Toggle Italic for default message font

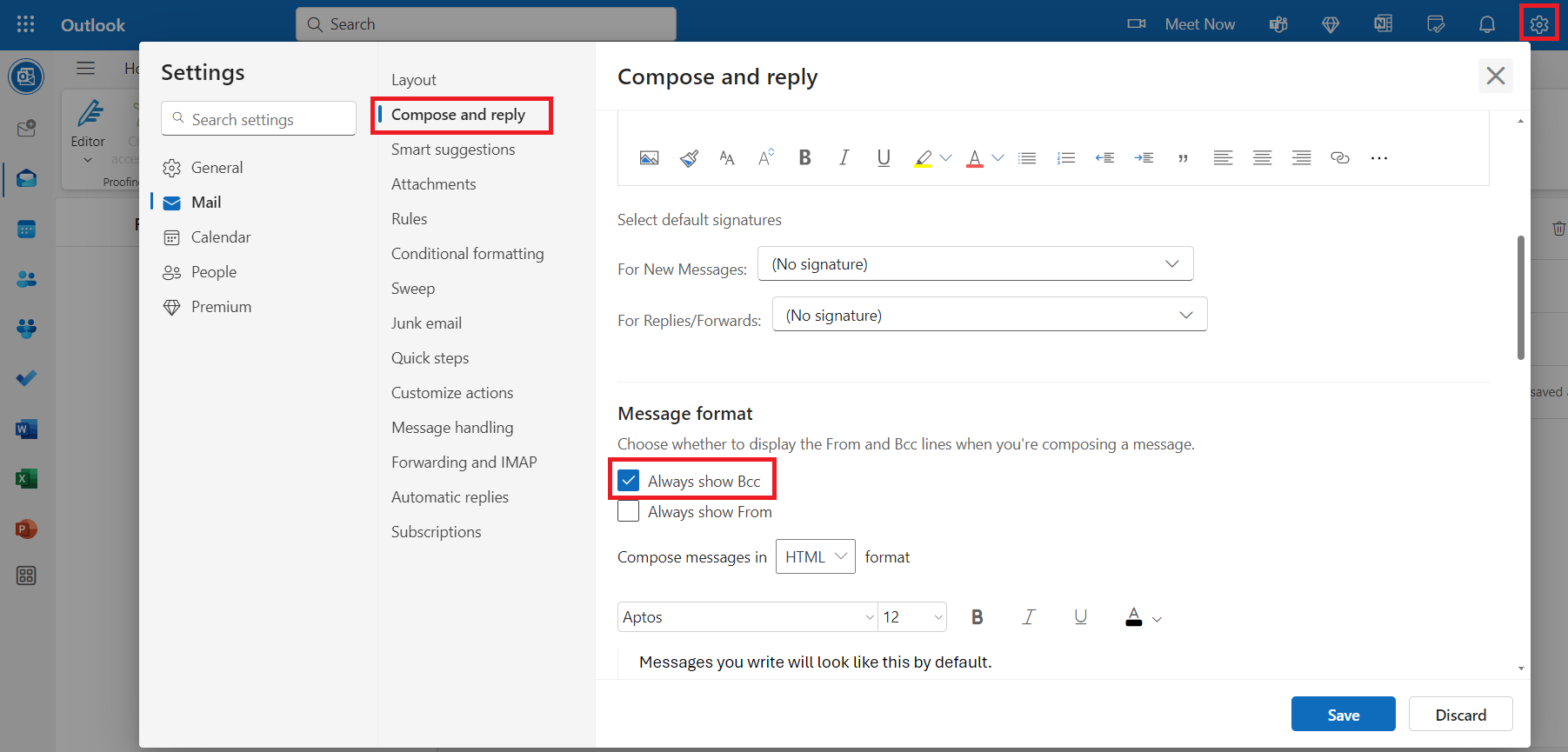[x=1029, y=616]
